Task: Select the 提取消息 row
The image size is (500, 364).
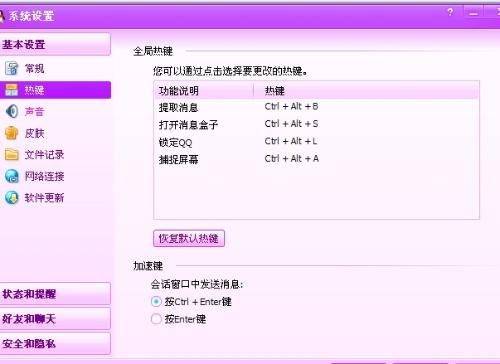Action: [x=316, y=107]
